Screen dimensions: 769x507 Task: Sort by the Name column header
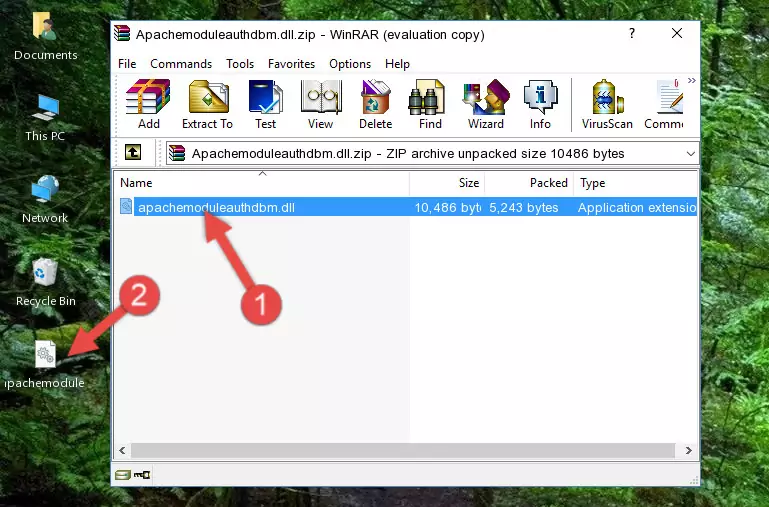(x=262, y=183)
